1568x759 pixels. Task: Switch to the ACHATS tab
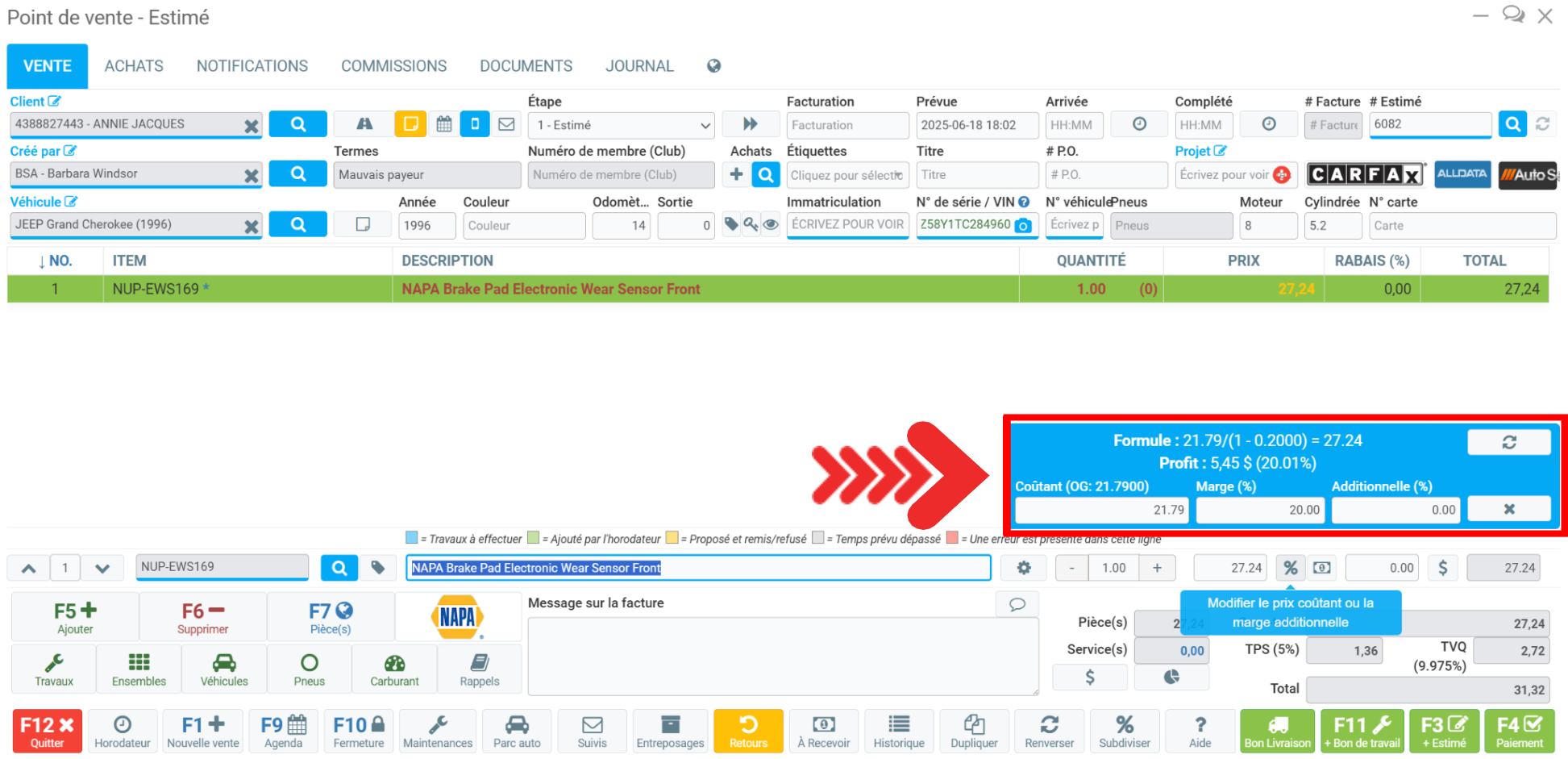pyautogui.click(x=134, y=66)
